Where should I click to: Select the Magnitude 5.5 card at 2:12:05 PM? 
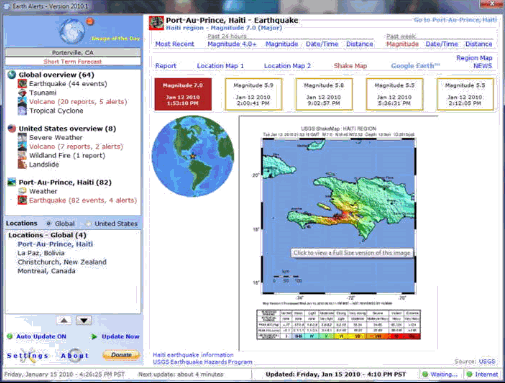(465, 94)
